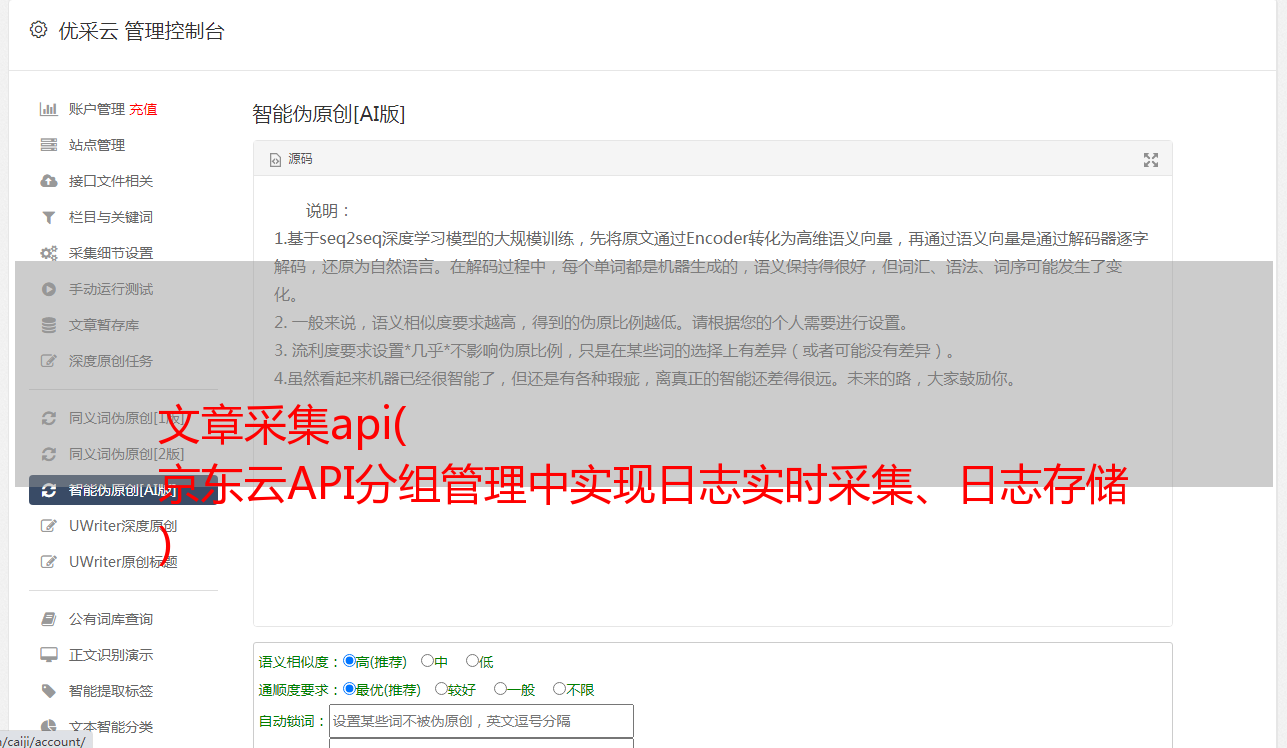Image resolution: width=1287 pixels, height=748 pixels.
Task: Go to 公有词库查询 page
Action: point(111,619)
